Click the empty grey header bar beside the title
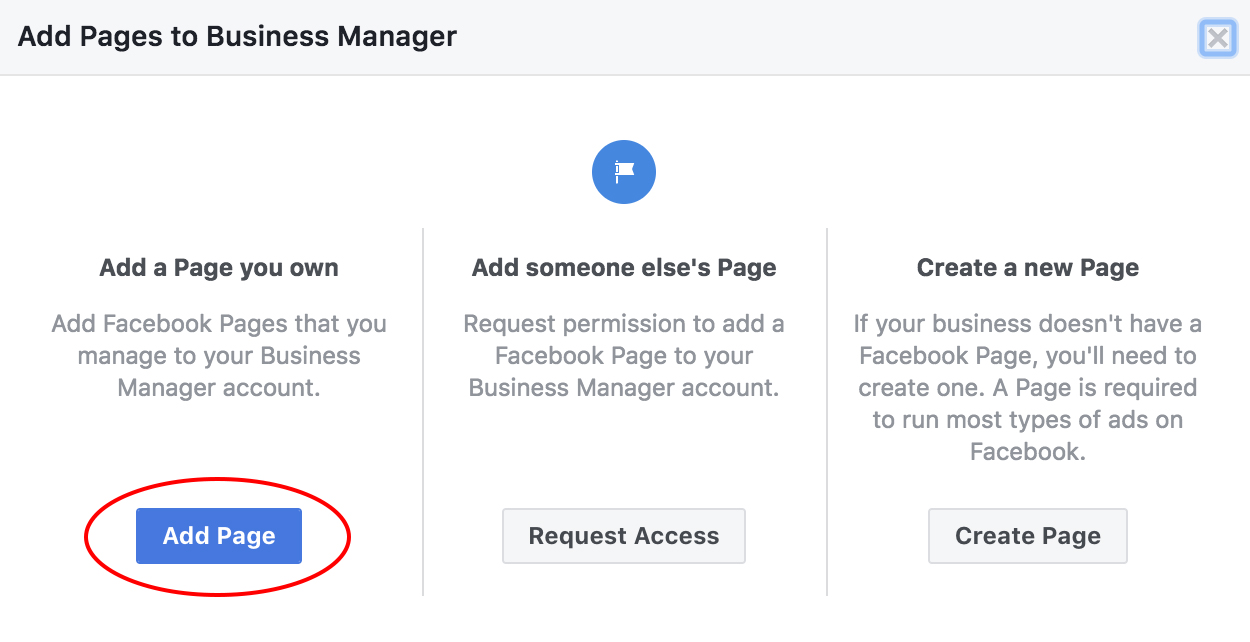1250x642 pixels. tap(800, 38)
